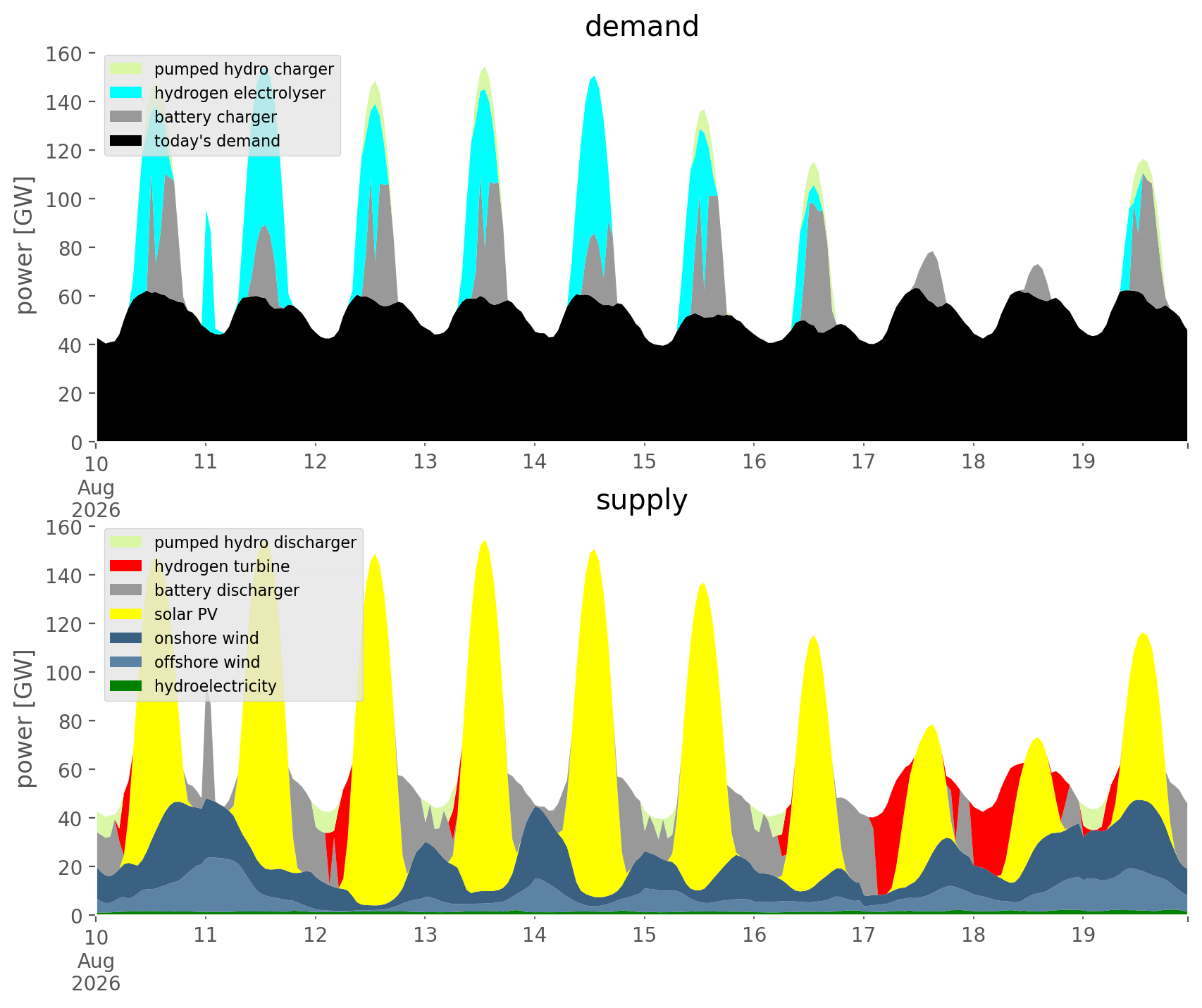The image size is (1202, 1008).
Task: Click the 'pumped hydro discharger' legend label
Action: tap(255, 542)
